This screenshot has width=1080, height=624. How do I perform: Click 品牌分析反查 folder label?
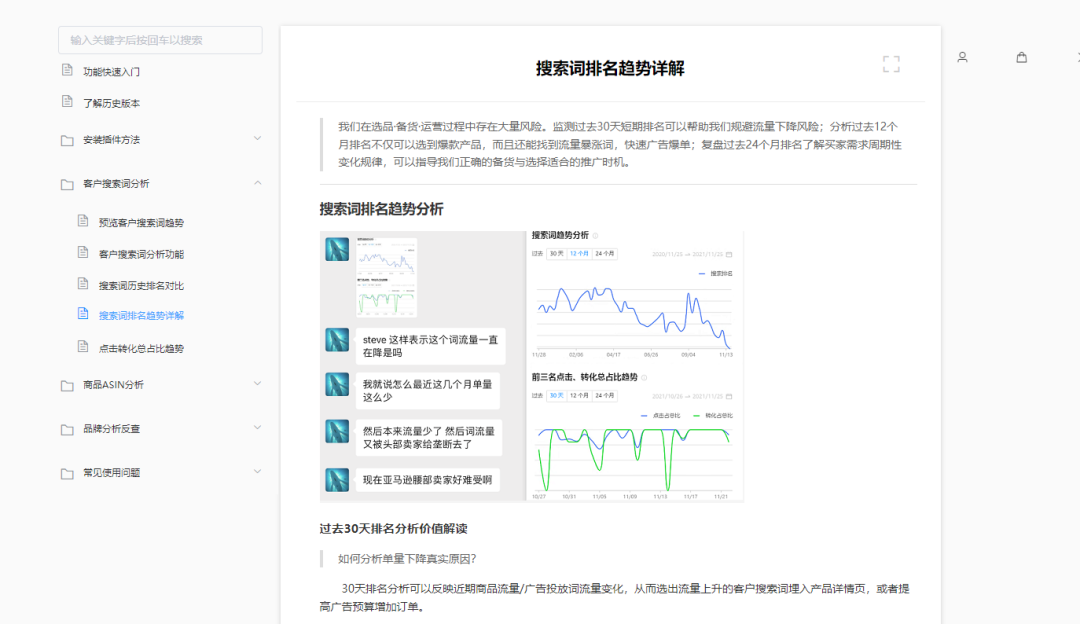112,429
